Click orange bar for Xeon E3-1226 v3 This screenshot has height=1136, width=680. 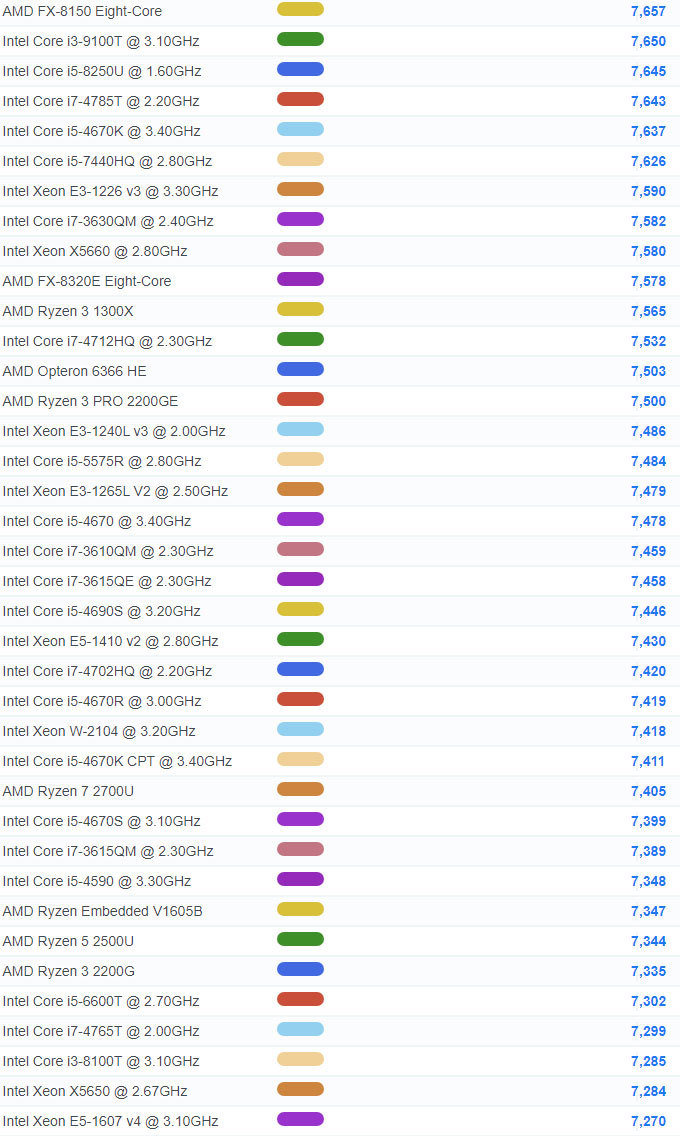coord(301,189)
